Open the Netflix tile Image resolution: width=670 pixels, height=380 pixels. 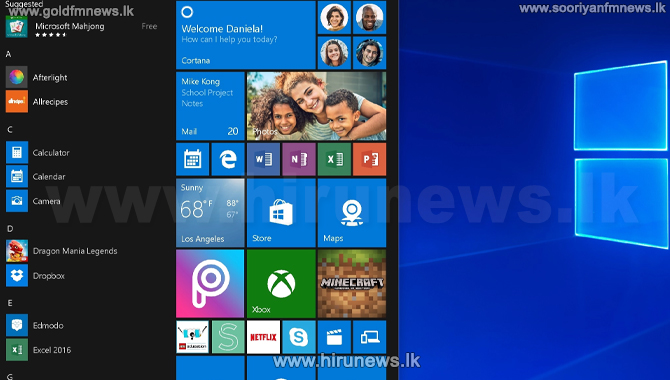(x=264, y=337)
